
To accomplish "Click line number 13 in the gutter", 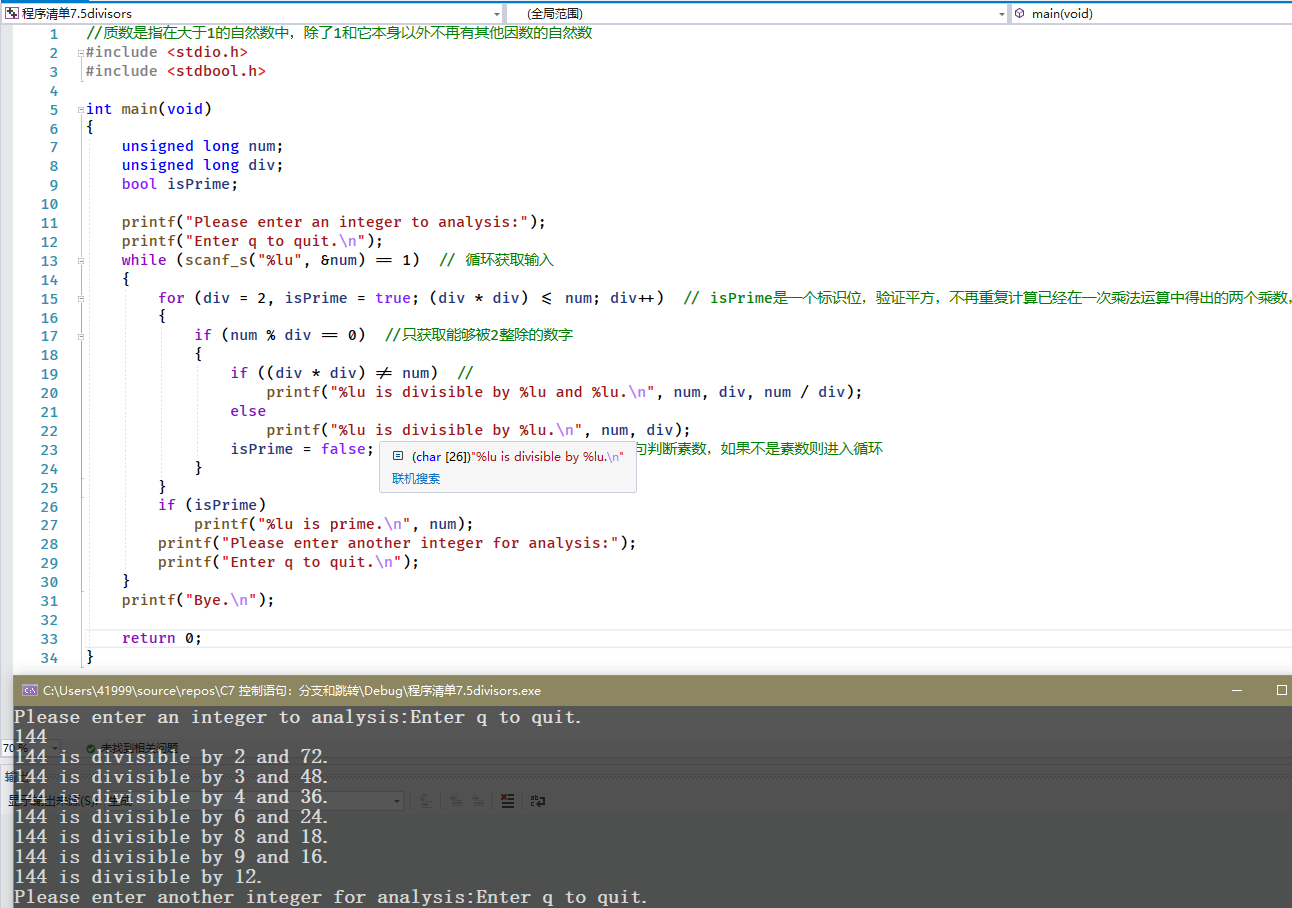I will click(50, 260).
